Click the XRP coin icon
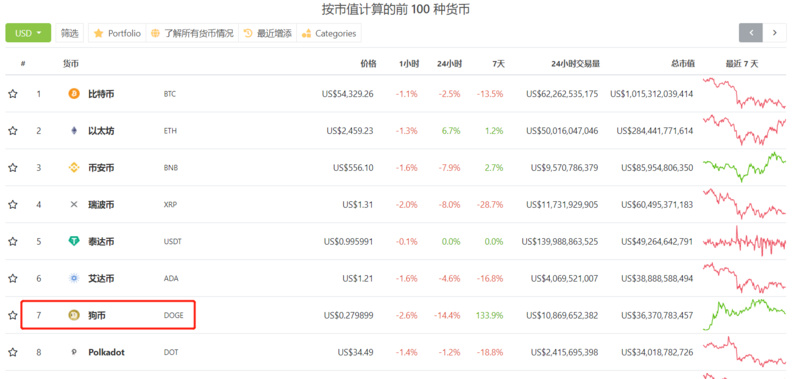 point(74,205)
